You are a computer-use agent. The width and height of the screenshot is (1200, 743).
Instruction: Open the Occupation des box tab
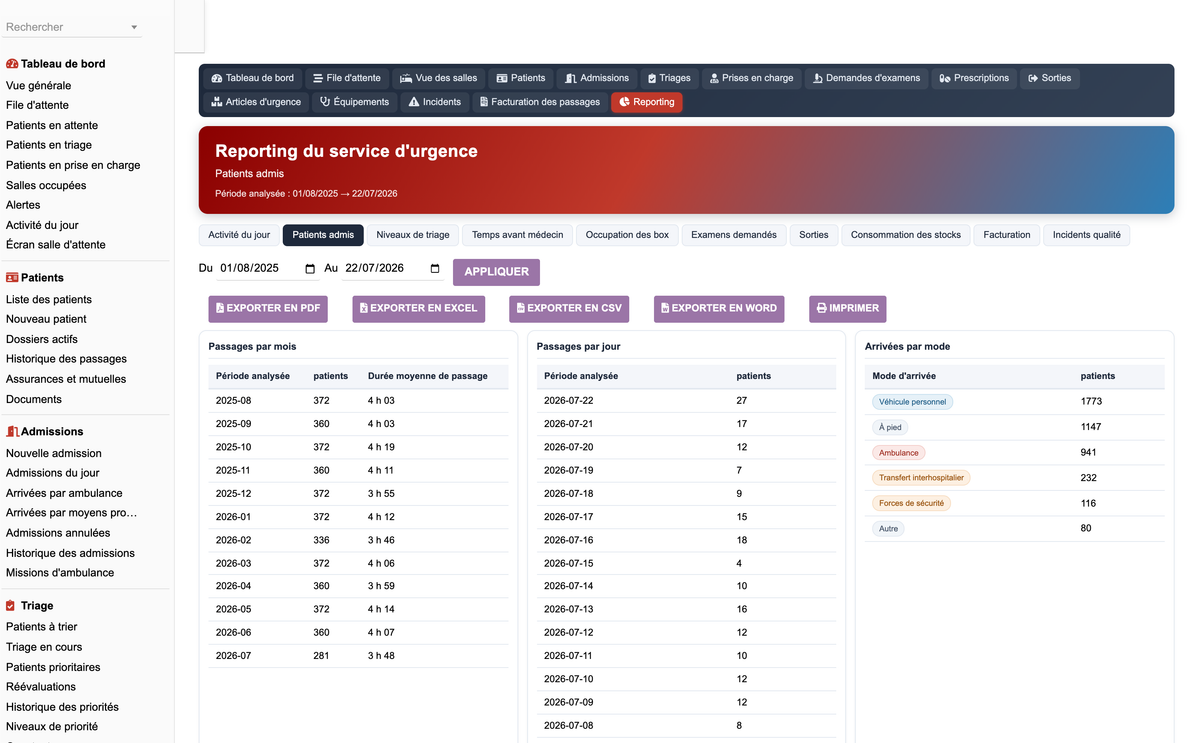tap(627, 235)
